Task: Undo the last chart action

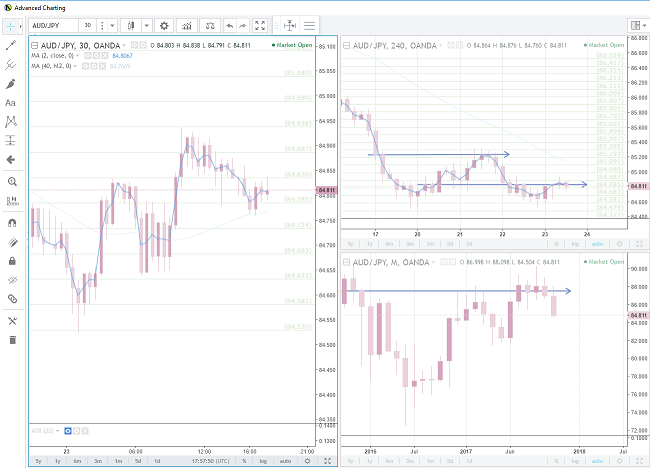Action: tap(229, 25)
